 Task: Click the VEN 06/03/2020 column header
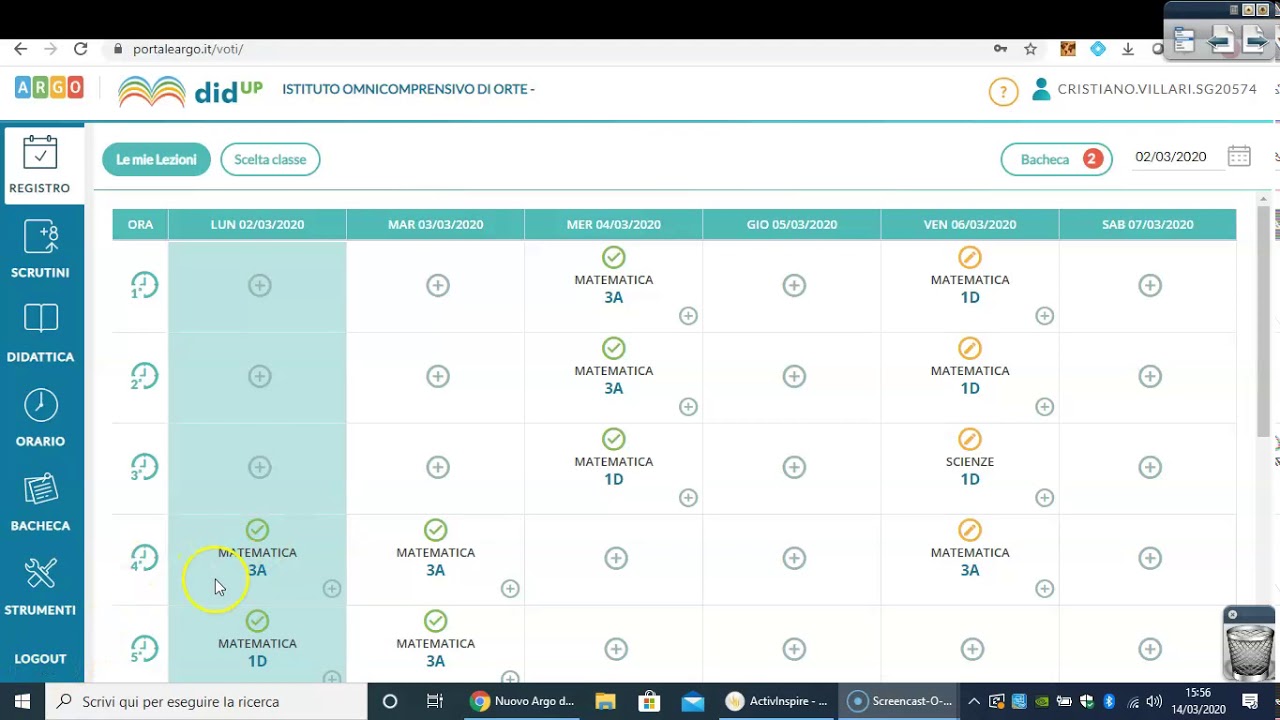970,225
